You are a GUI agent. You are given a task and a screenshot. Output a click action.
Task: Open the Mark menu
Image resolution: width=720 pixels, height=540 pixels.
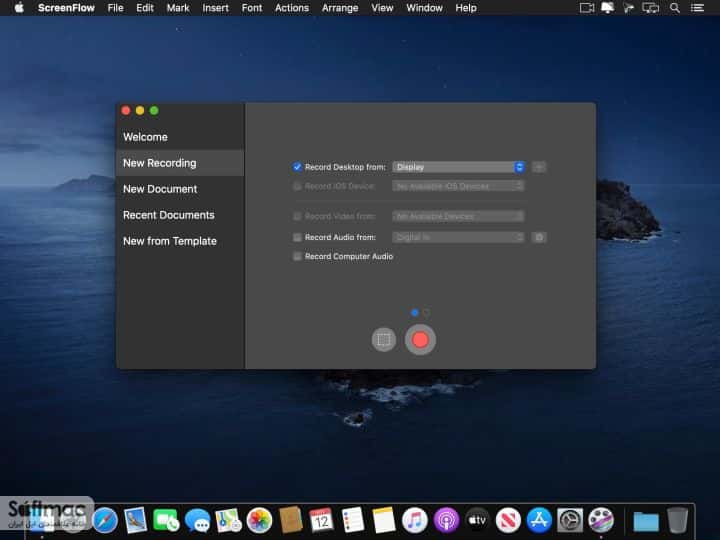click(178, 8)
